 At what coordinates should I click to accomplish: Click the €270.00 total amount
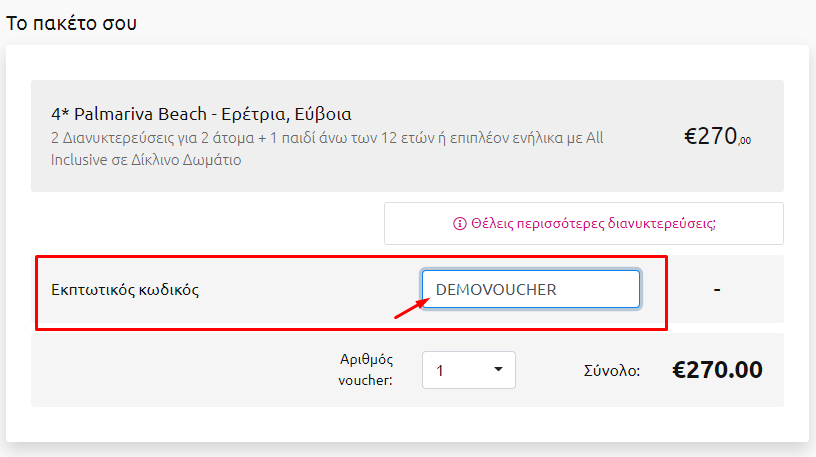coord(717,370)
